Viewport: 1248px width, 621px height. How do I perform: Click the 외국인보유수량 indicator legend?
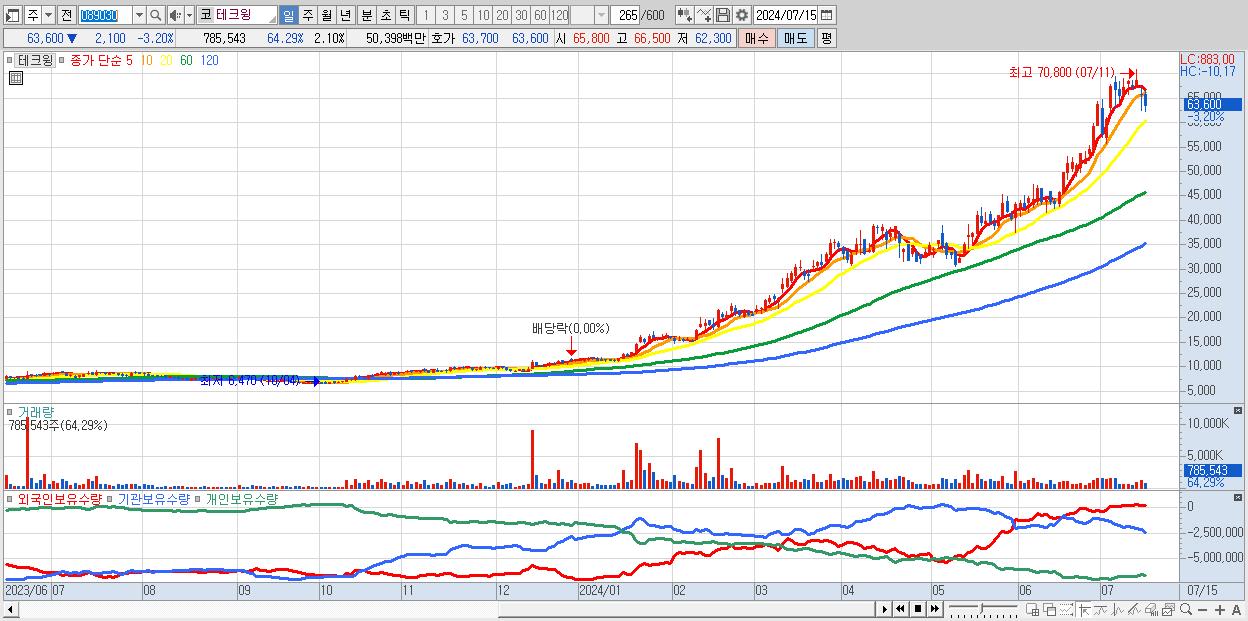(x=60, y=498)
